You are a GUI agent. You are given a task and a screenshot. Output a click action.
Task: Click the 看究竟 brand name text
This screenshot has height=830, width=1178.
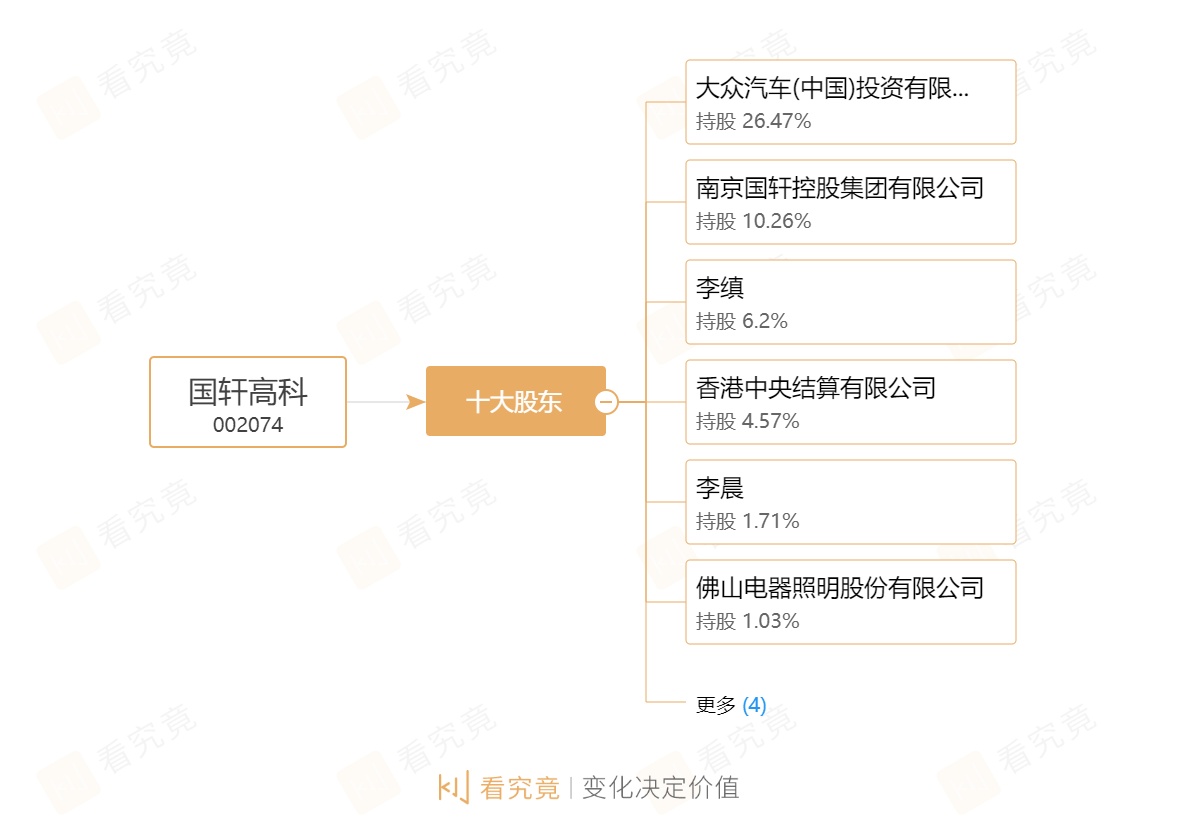tap(520, 788)
